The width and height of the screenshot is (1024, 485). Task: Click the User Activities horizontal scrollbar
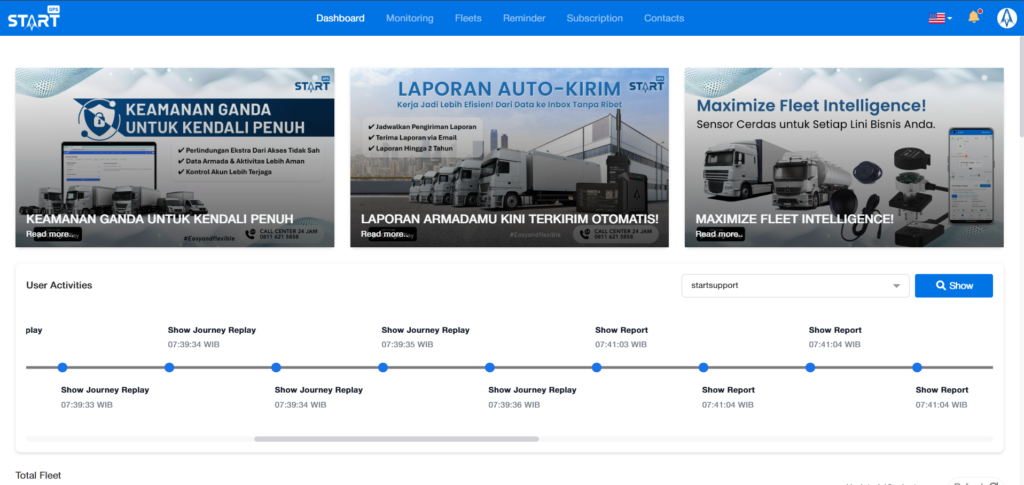tap(396, 438)
